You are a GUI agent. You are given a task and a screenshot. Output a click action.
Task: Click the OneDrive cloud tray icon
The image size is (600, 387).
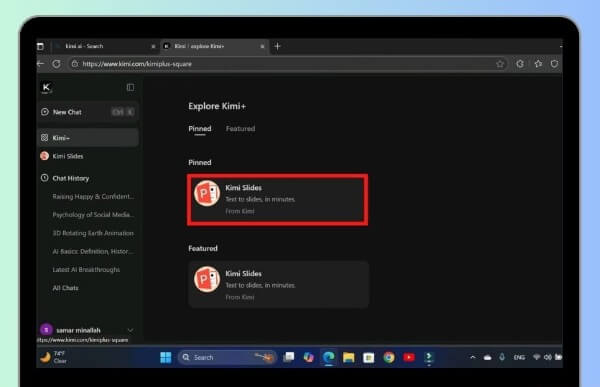pos(488,358)
